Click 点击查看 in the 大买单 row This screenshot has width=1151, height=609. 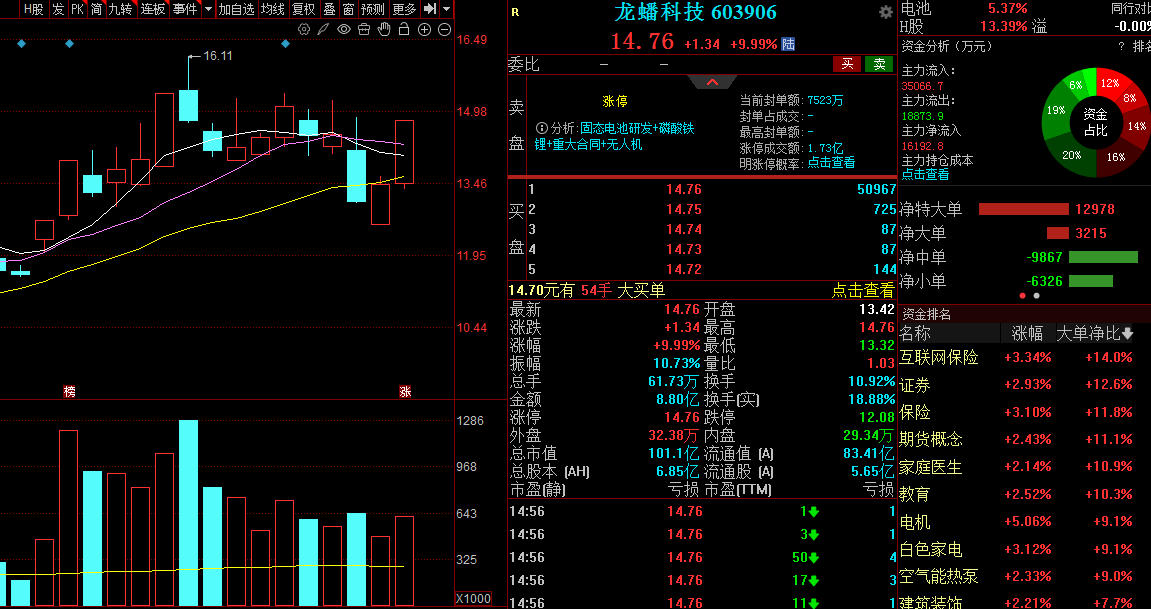863,291
